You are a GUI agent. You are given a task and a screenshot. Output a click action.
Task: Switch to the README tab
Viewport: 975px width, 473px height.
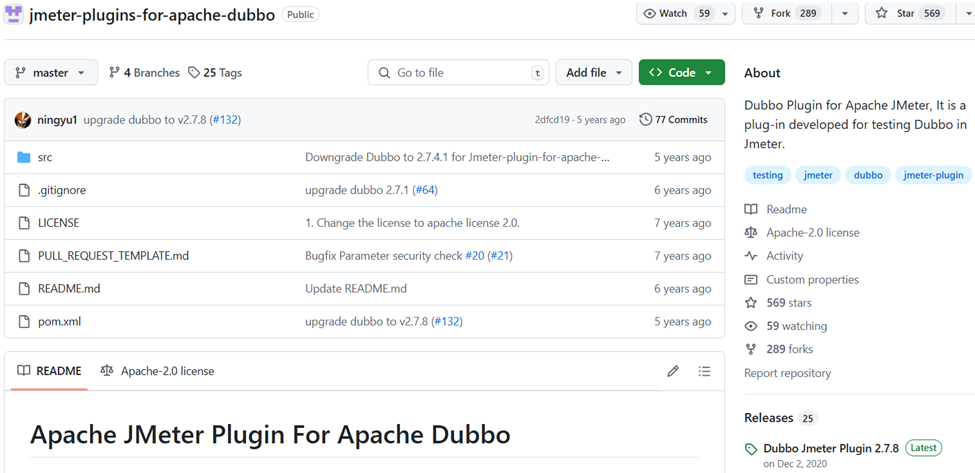50,372
